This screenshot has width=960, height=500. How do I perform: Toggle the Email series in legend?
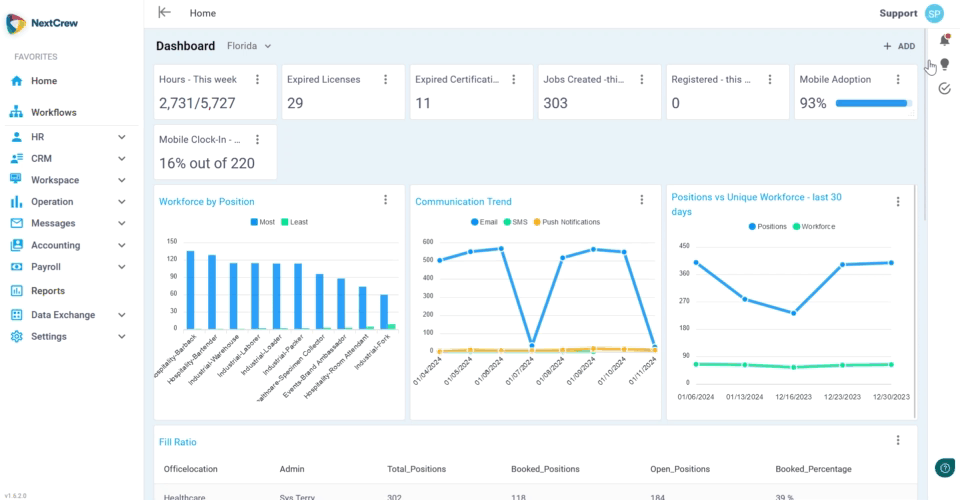[x=484, y=222]
